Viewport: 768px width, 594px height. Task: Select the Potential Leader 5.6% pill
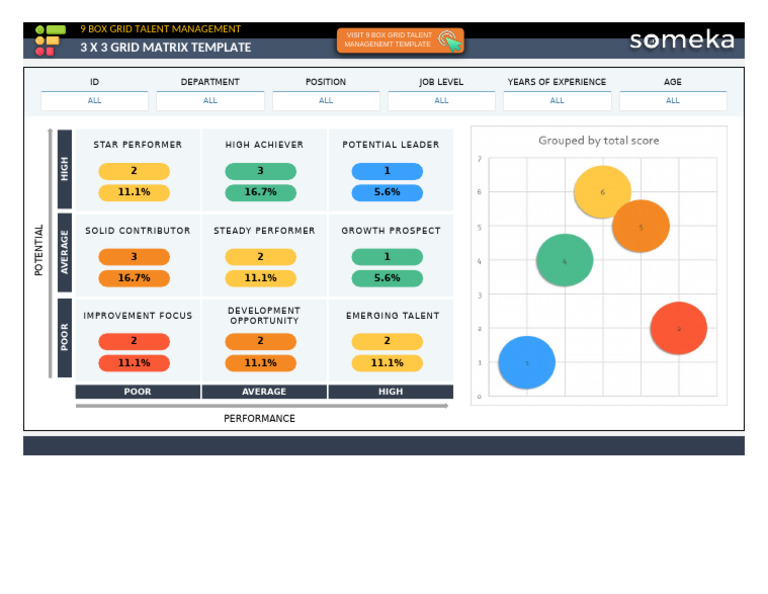(x=387, y=192)
